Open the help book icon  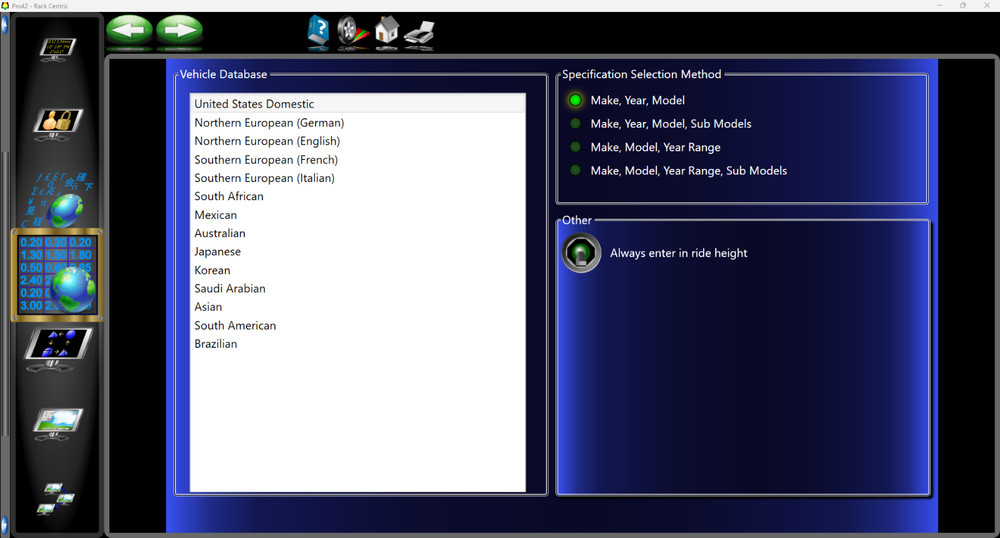[318, 33]
